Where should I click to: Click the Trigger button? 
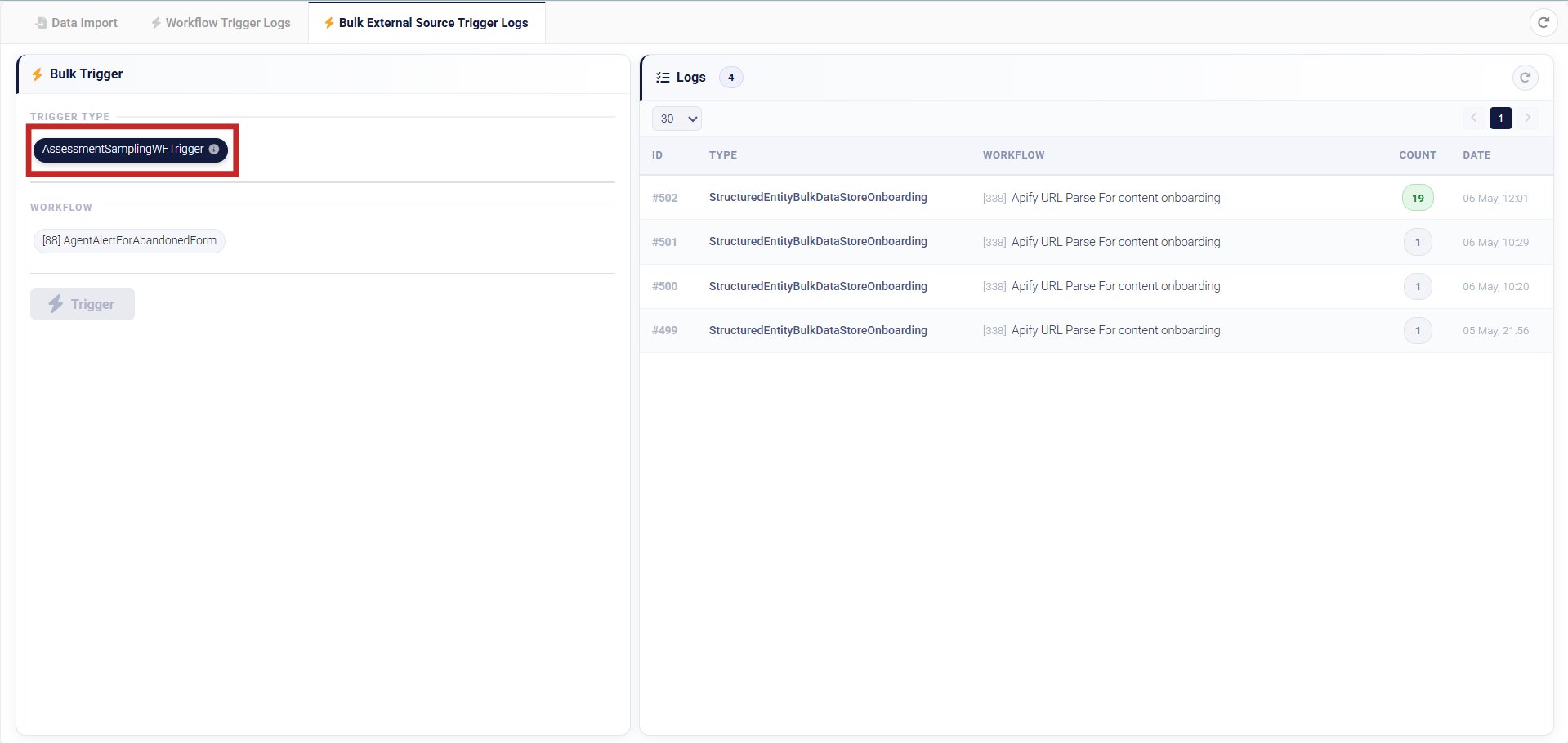point(83,304)
